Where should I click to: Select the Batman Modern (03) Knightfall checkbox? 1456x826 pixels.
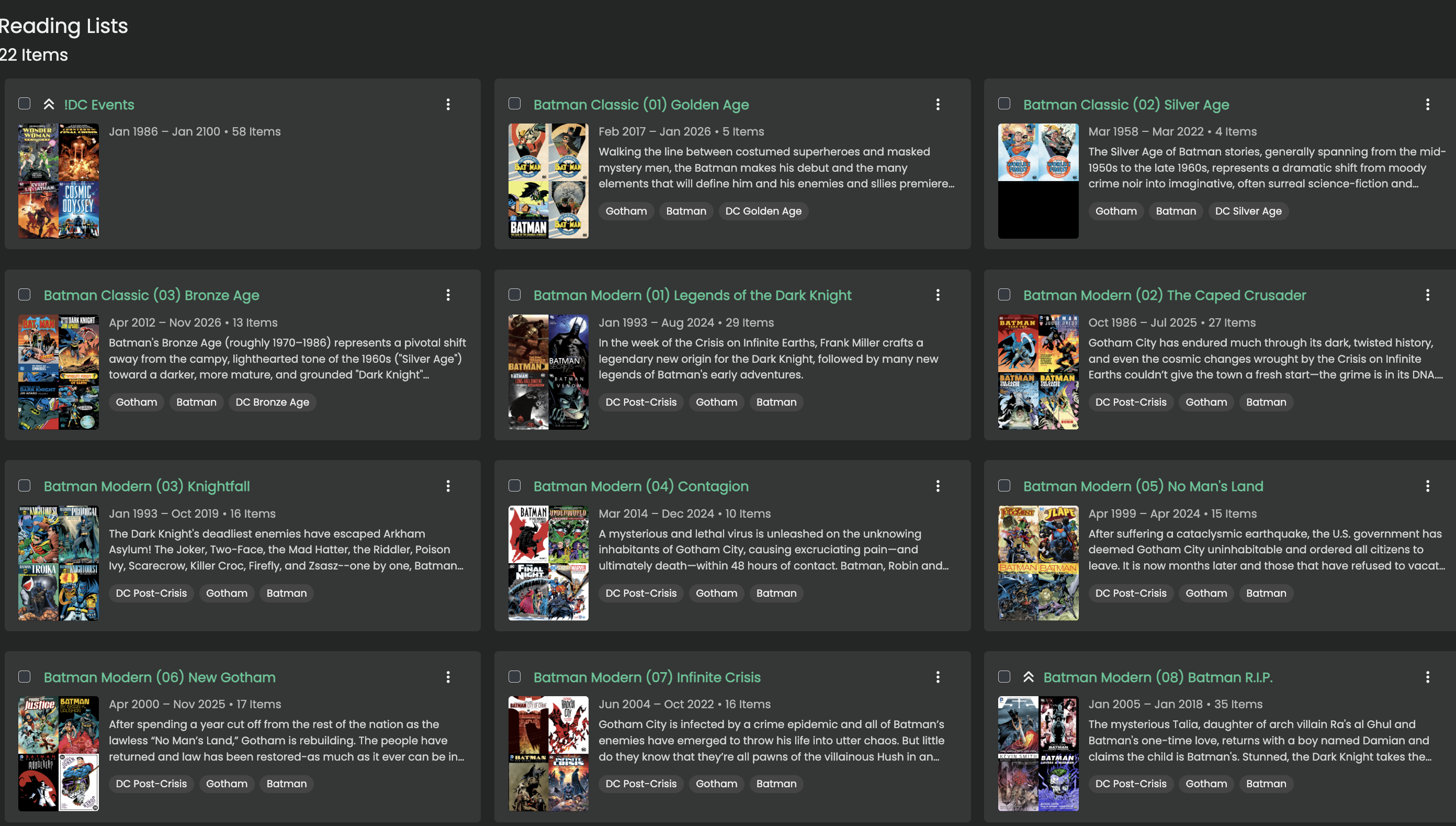[x=25, y=486]
